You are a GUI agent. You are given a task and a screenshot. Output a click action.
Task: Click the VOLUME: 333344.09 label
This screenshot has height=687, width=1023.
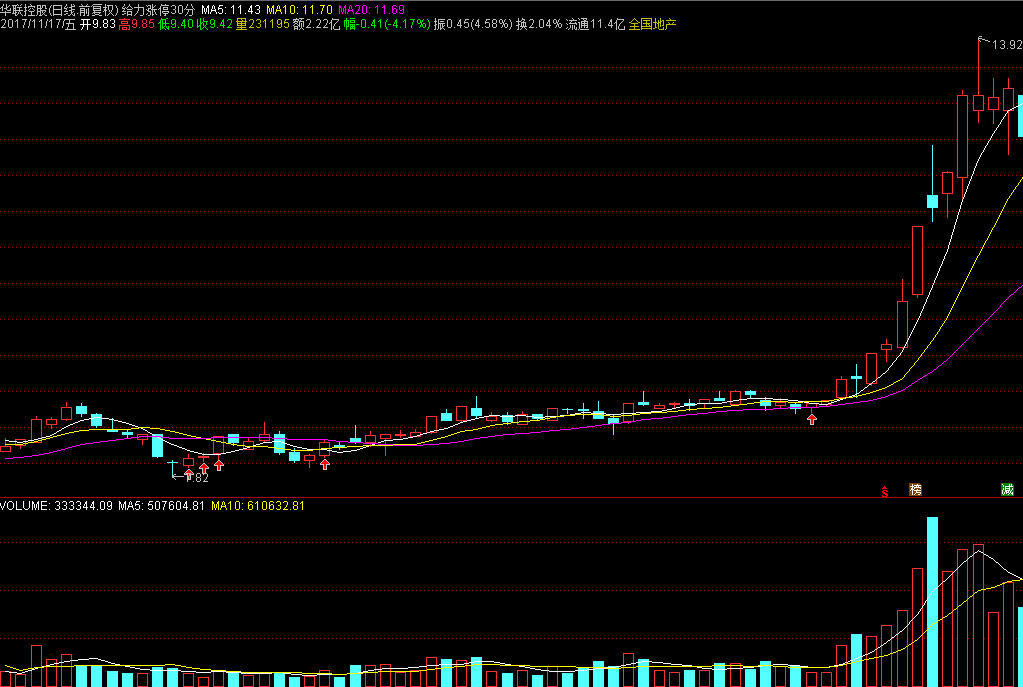tap(58, 506)
